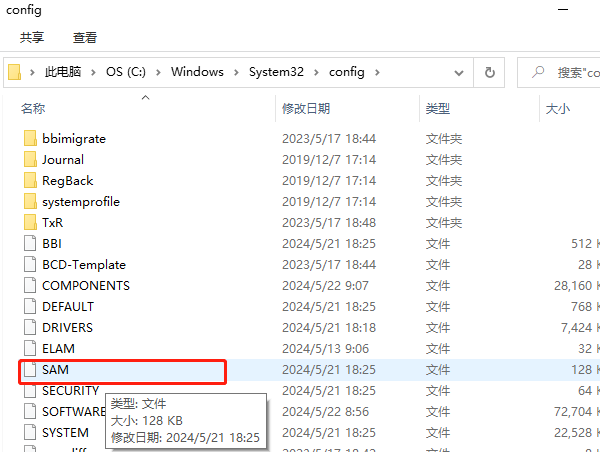Sort by 名称 column header
The image size is (600, 452).
pyautogui.click(x=33, y=108)
